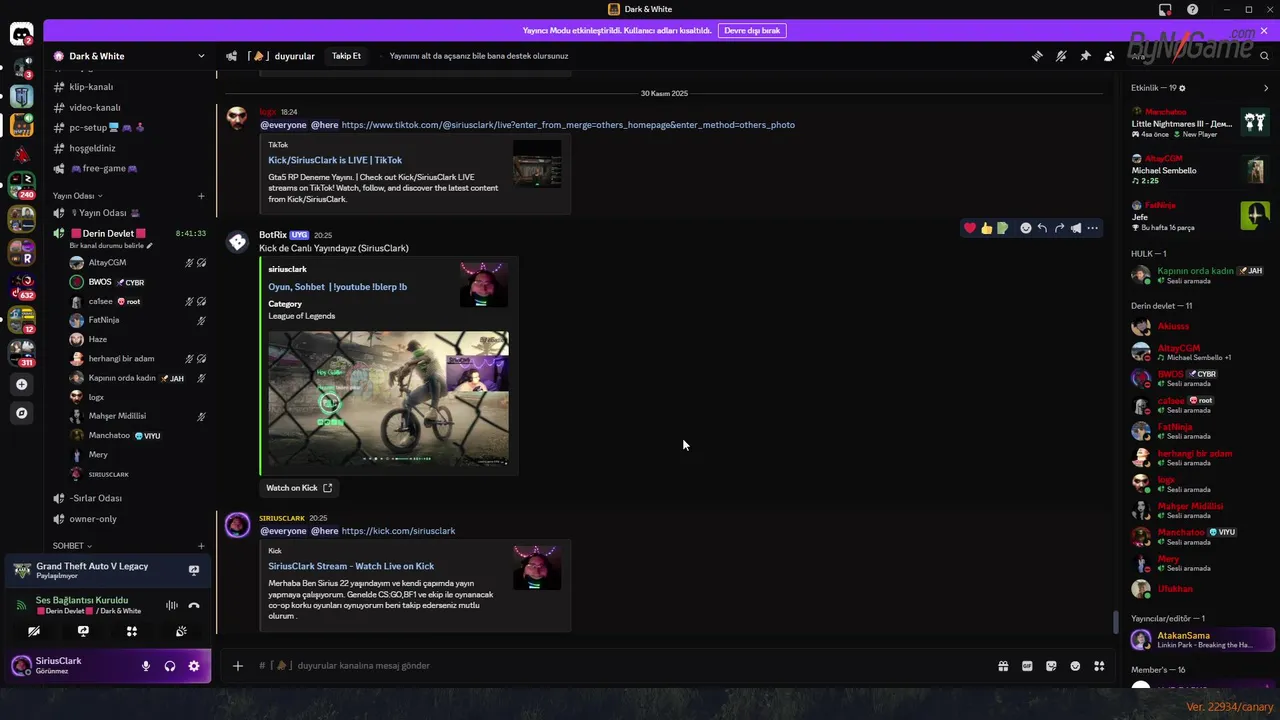
Task: Open more options on BotRix message
Action: (1093, 228)
